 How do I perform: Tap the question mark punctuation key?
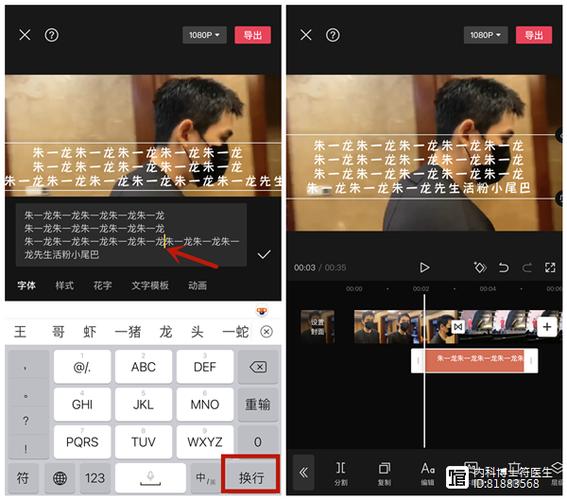click(26, 421)
